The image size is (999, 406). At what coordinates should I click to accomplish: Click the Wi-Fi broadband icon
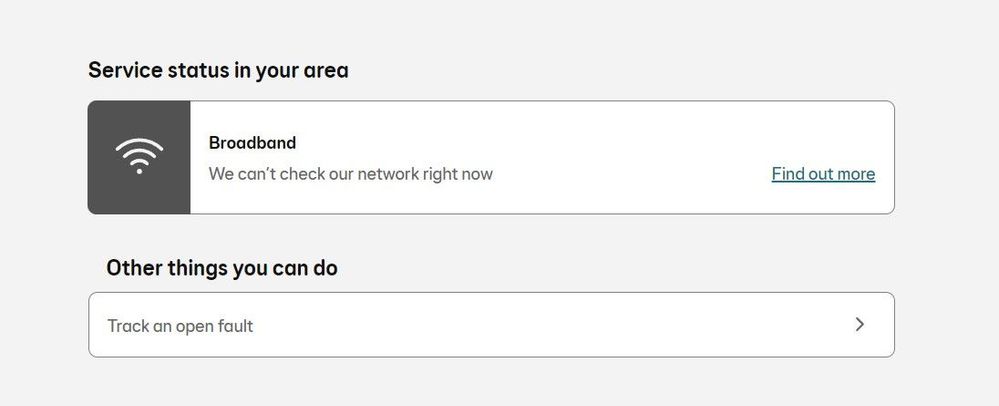coord(139,156)
